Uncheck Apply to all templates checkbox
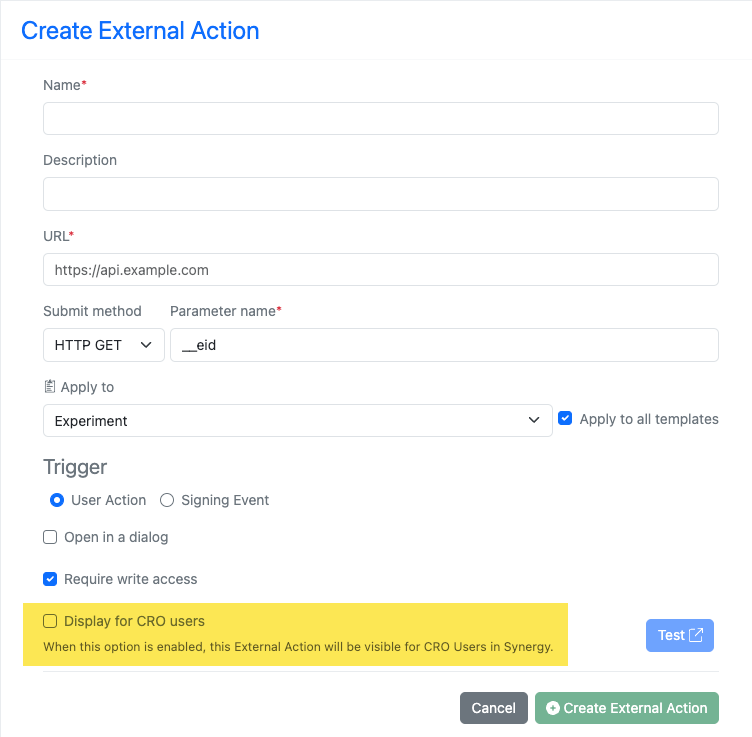Image resolution: width=752 pixels, height=737 pixels. click(x=565, y=418)
